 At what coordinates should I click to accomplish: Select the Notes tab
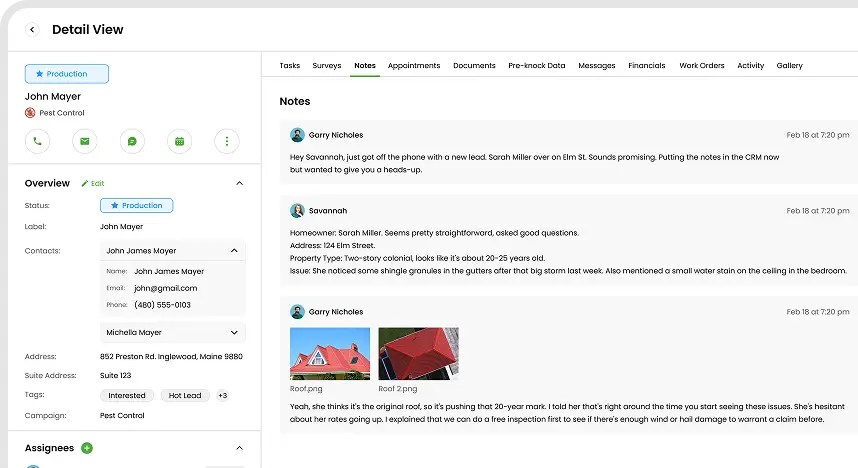coord(364,66)
